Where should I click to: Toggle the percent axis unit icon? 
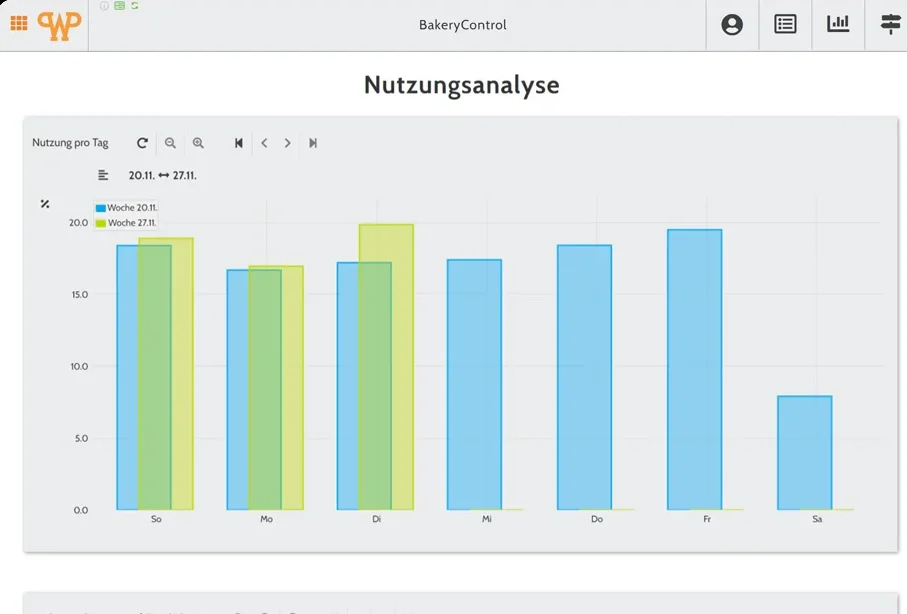tap(45, 204)
